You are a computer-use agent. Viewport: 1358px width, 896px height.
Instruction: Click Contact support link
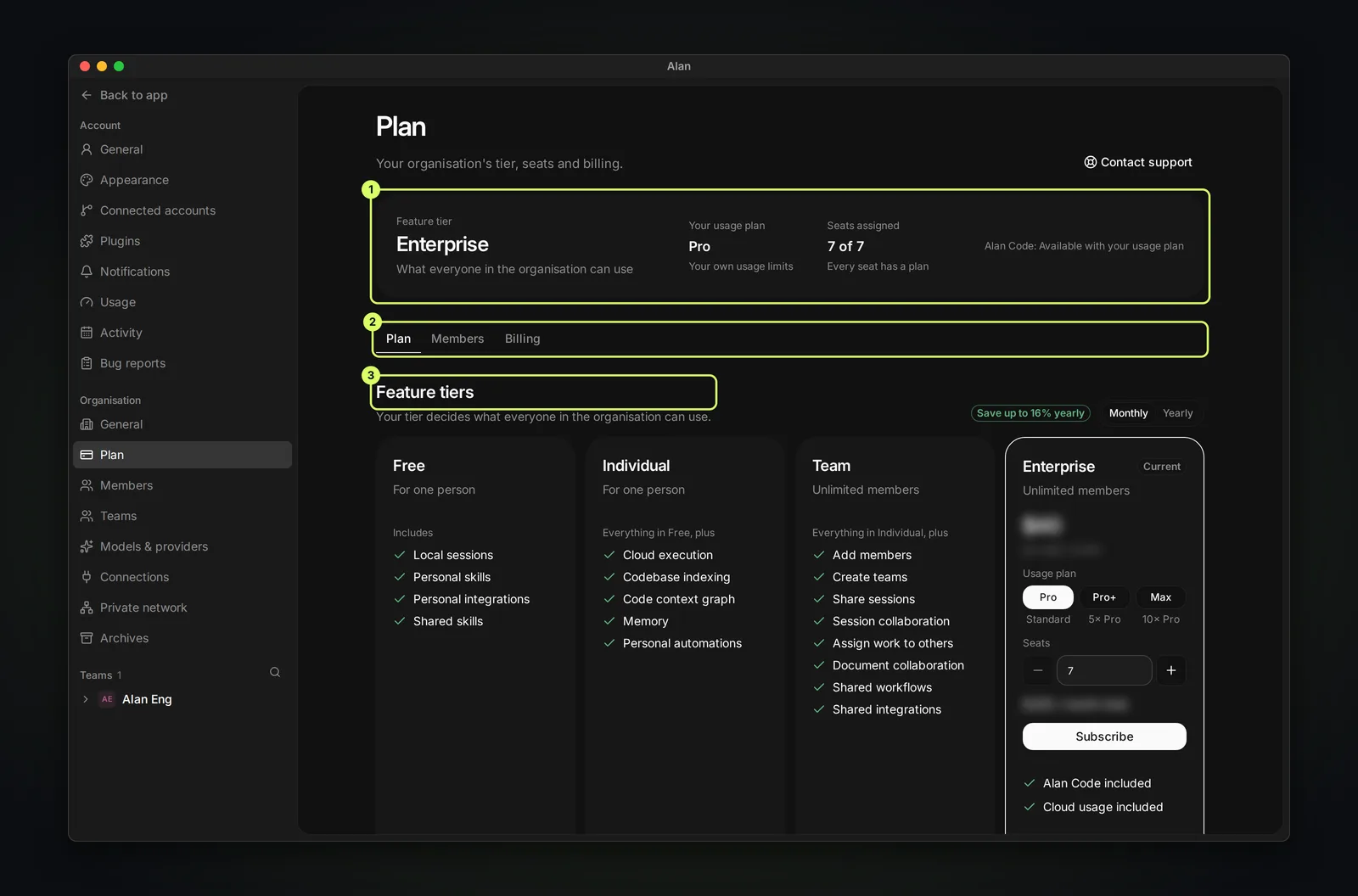click(x=1138, y=162)
